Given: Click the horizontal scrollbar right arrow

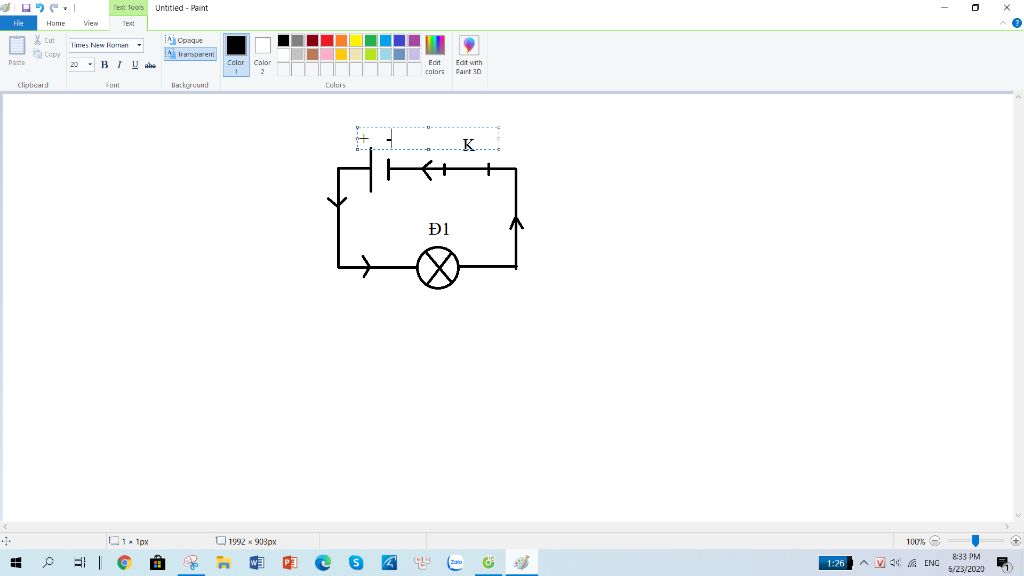Looking at the screenshot, I should coord(1007,526).
